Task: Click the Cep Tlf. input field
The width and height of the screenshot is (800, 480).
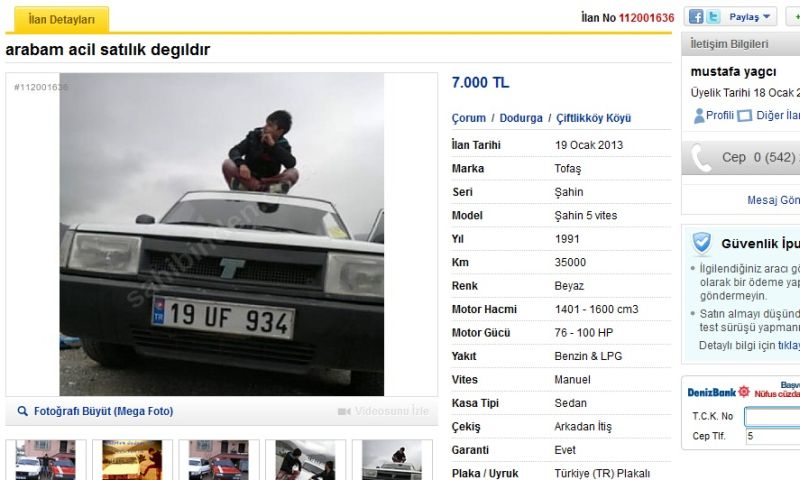Action: 772,436
